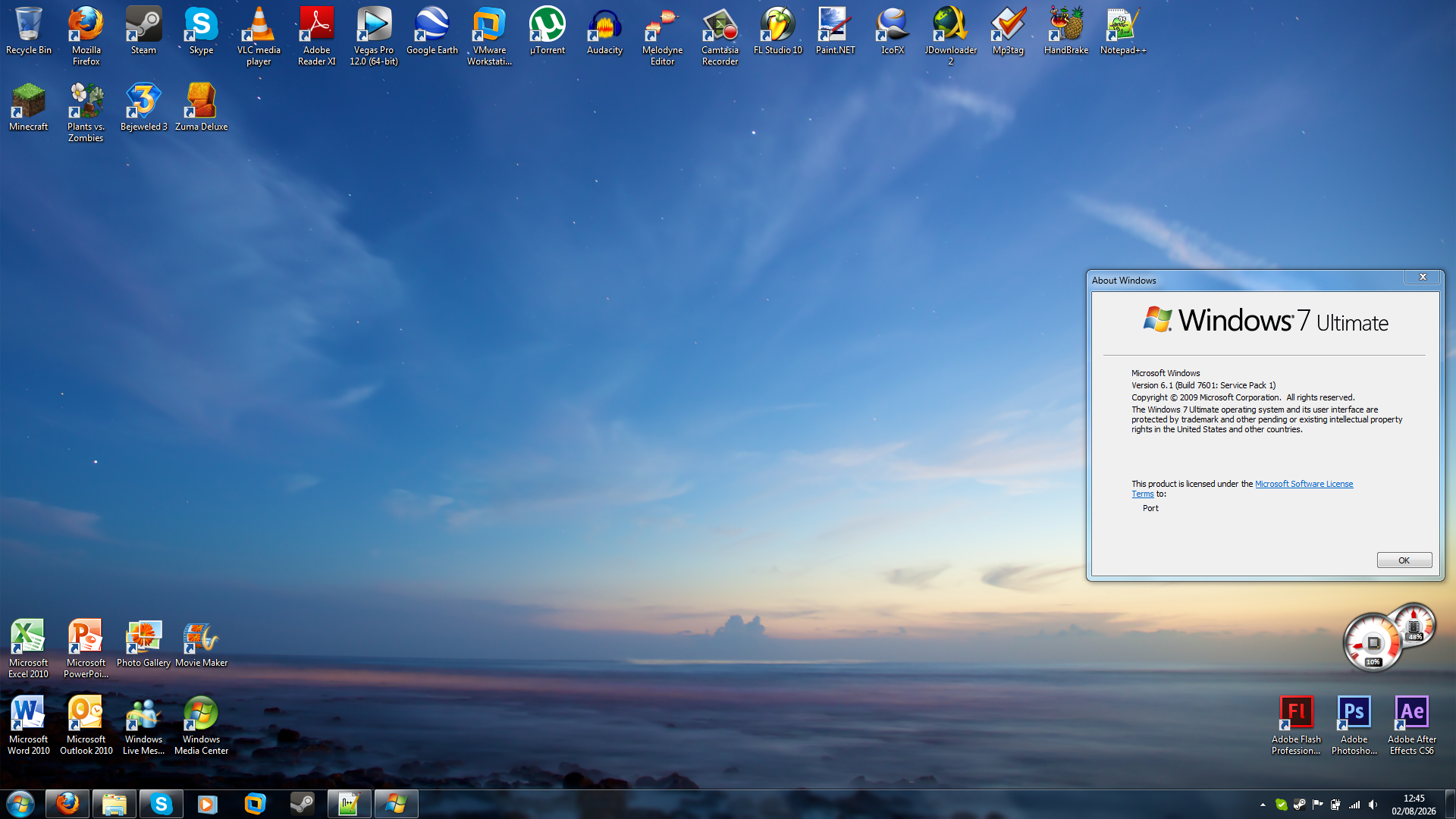Open the Start menu orb
Image resolution: width=1456 pixels, height=819 pixels.
coord(20,804)
